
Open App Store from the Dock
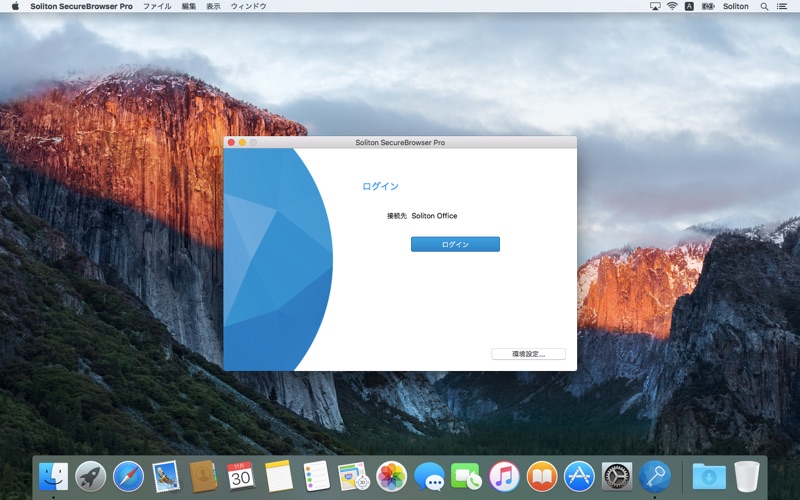tap(579, 477)
